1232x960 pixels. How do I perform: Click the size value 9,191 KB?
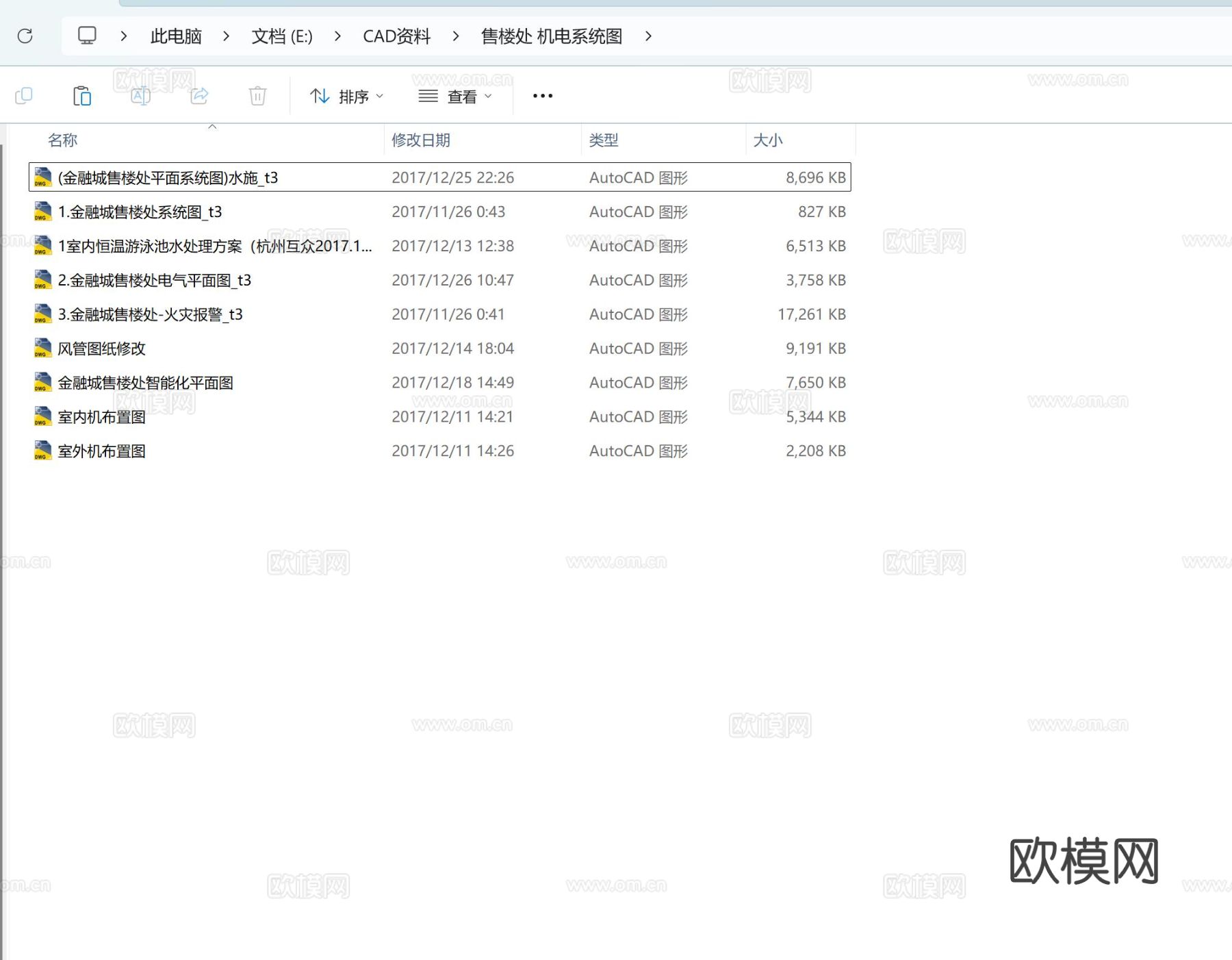[x=816, y=349]
